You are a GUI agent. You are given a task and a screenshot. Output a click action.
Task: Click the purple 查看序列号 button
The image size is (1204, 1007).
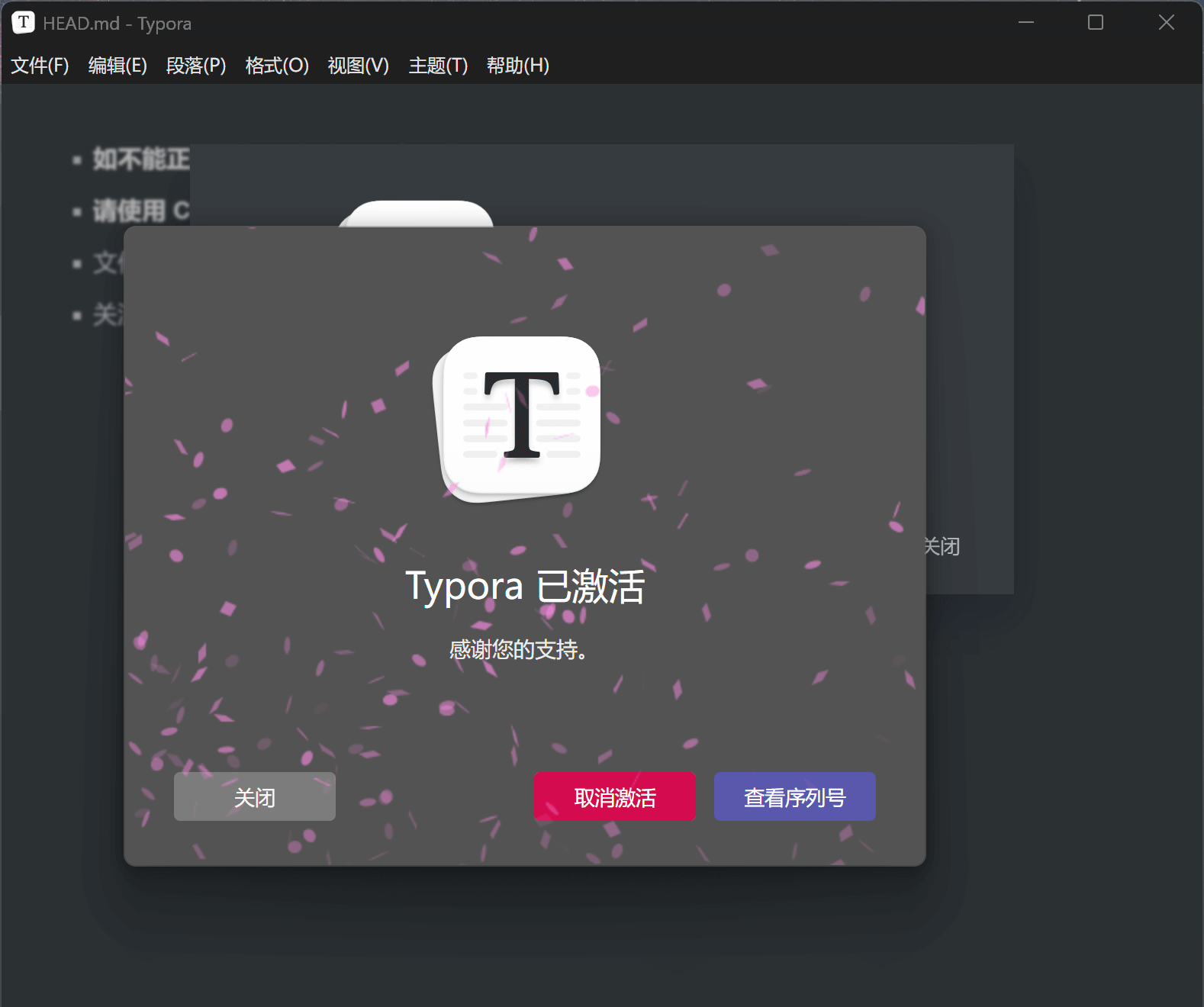point(795,796)
